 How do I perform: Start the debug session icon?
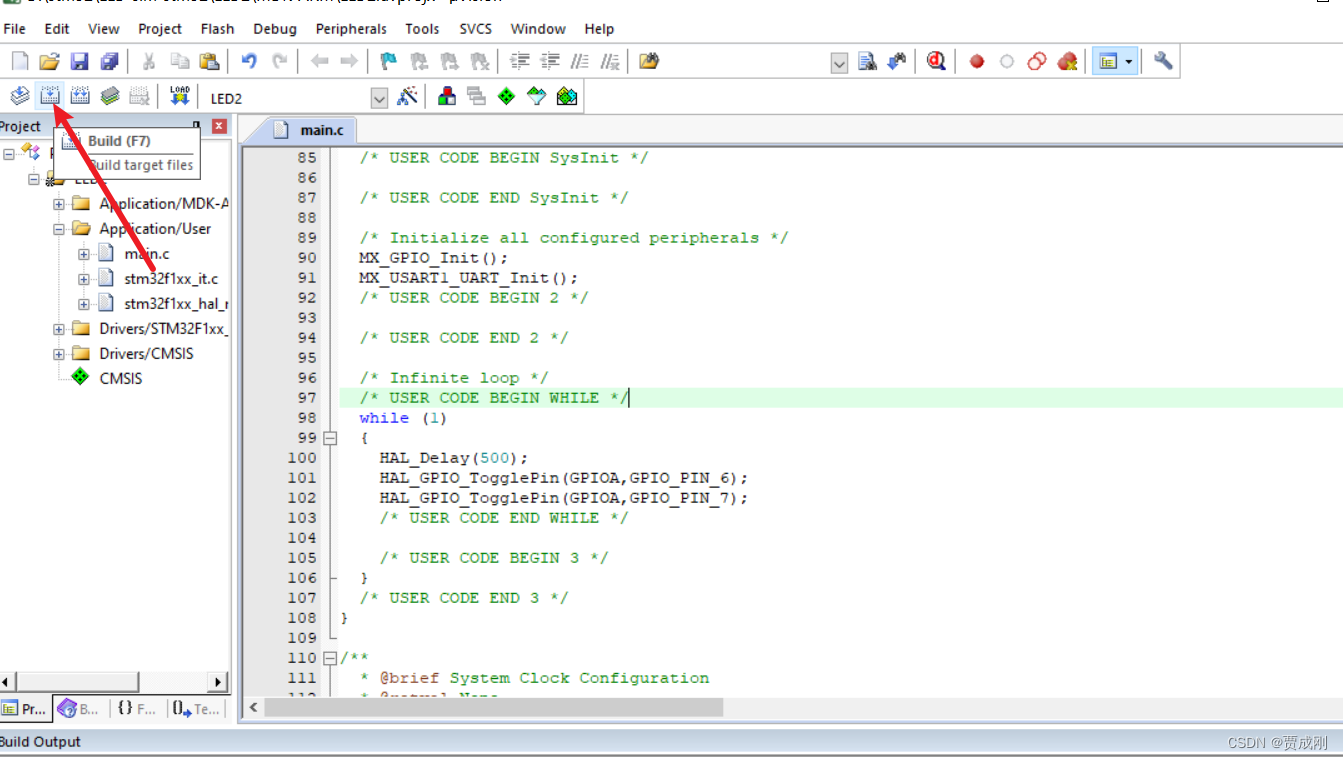pos(936,61)
